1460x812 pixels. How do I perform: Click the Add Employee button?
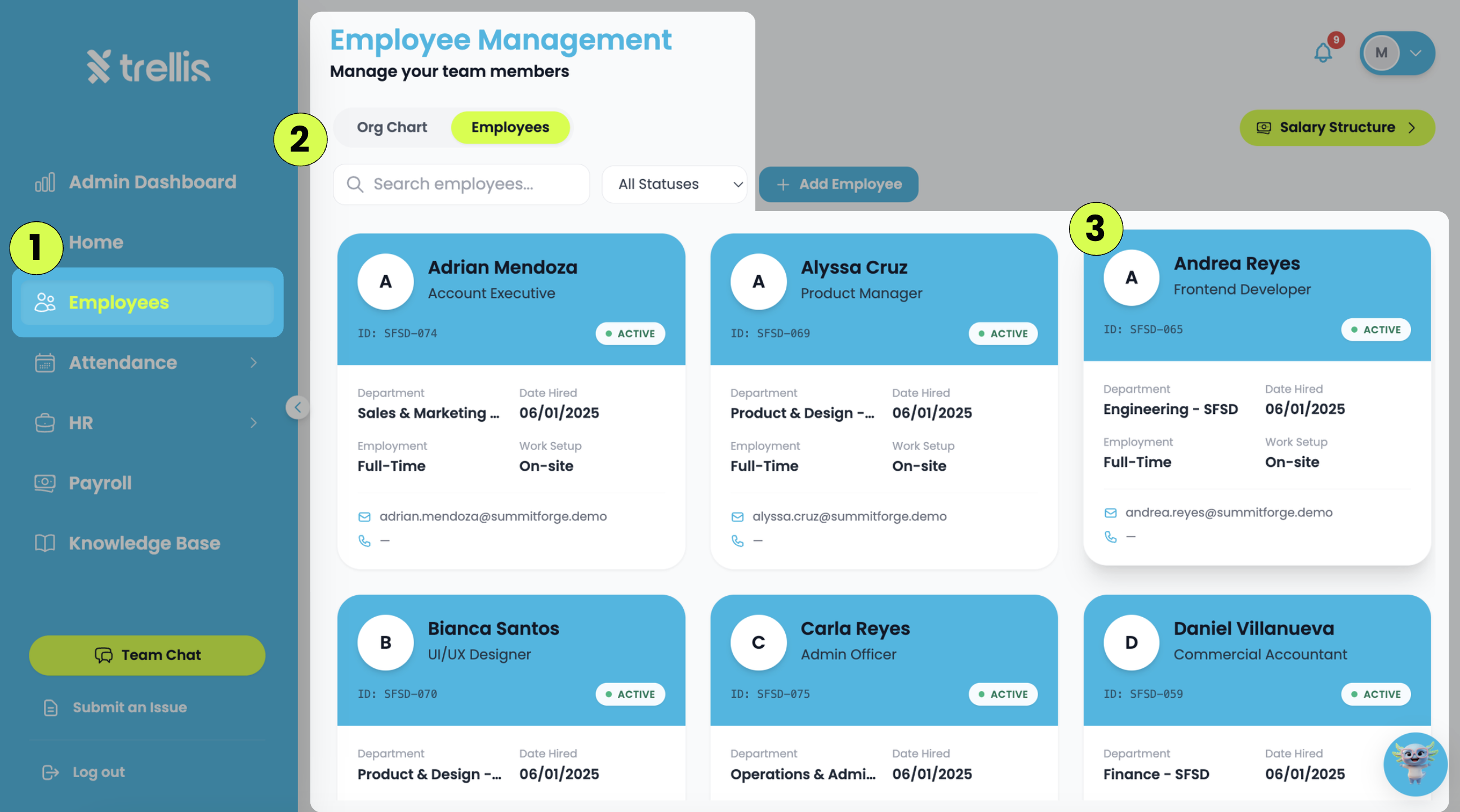tap(838, 184)
